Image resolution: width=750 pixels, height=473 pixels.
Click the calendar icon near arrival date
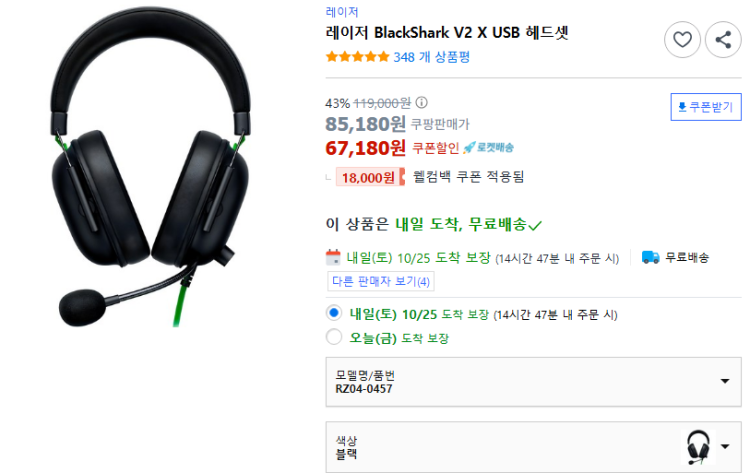coord(333,257)
